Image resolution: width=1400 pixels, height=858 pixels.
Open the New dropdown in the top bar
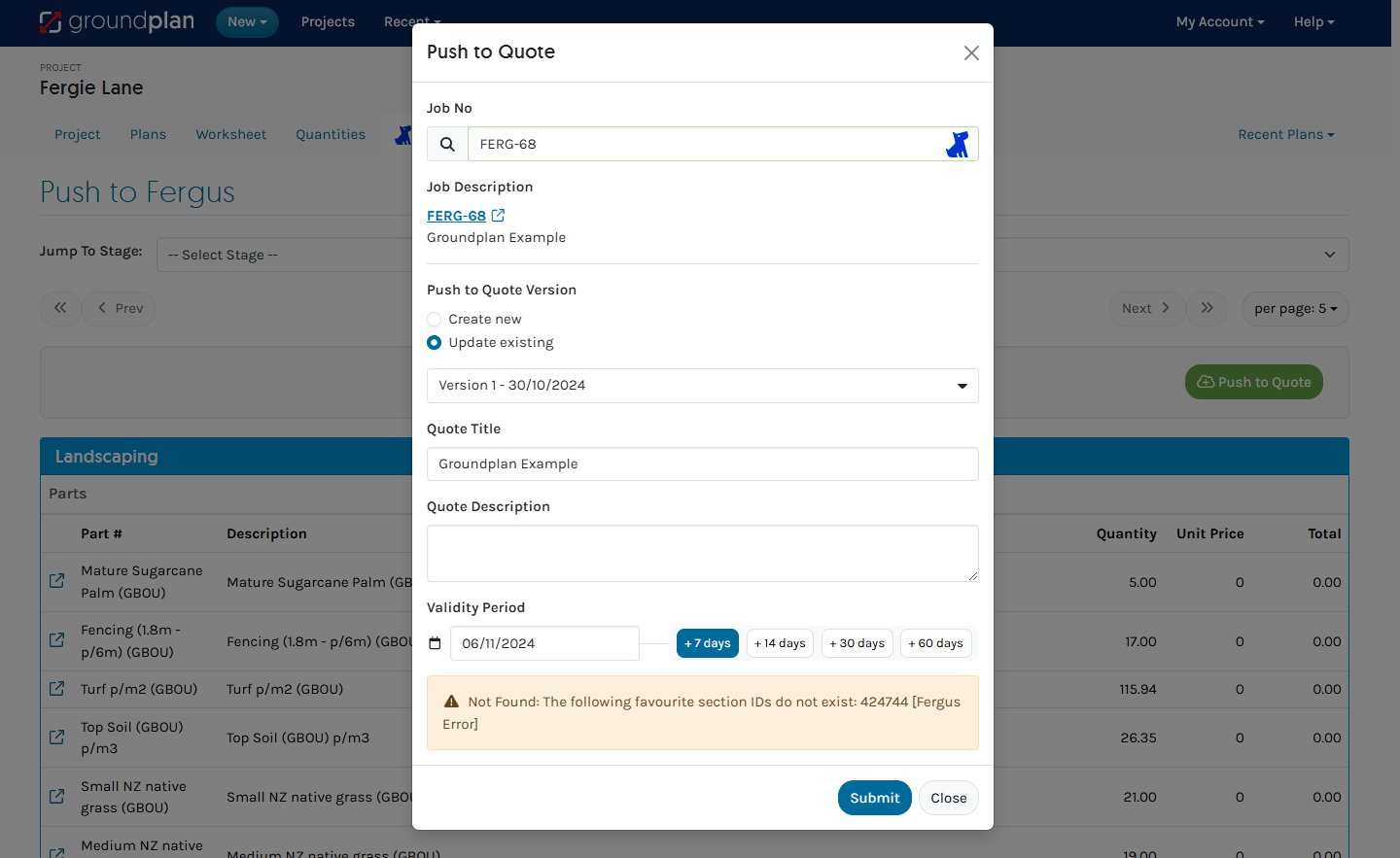click(247, 21)
